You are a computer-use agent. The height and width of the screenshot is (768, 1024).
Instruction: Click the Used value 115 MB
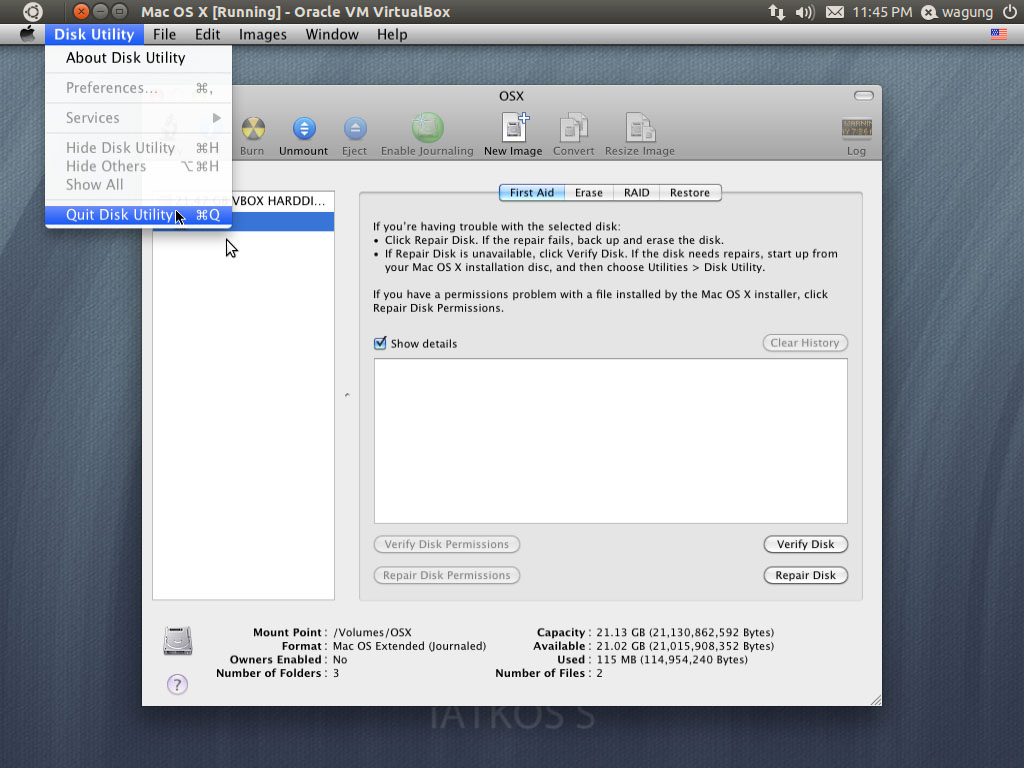coord(672,660)
